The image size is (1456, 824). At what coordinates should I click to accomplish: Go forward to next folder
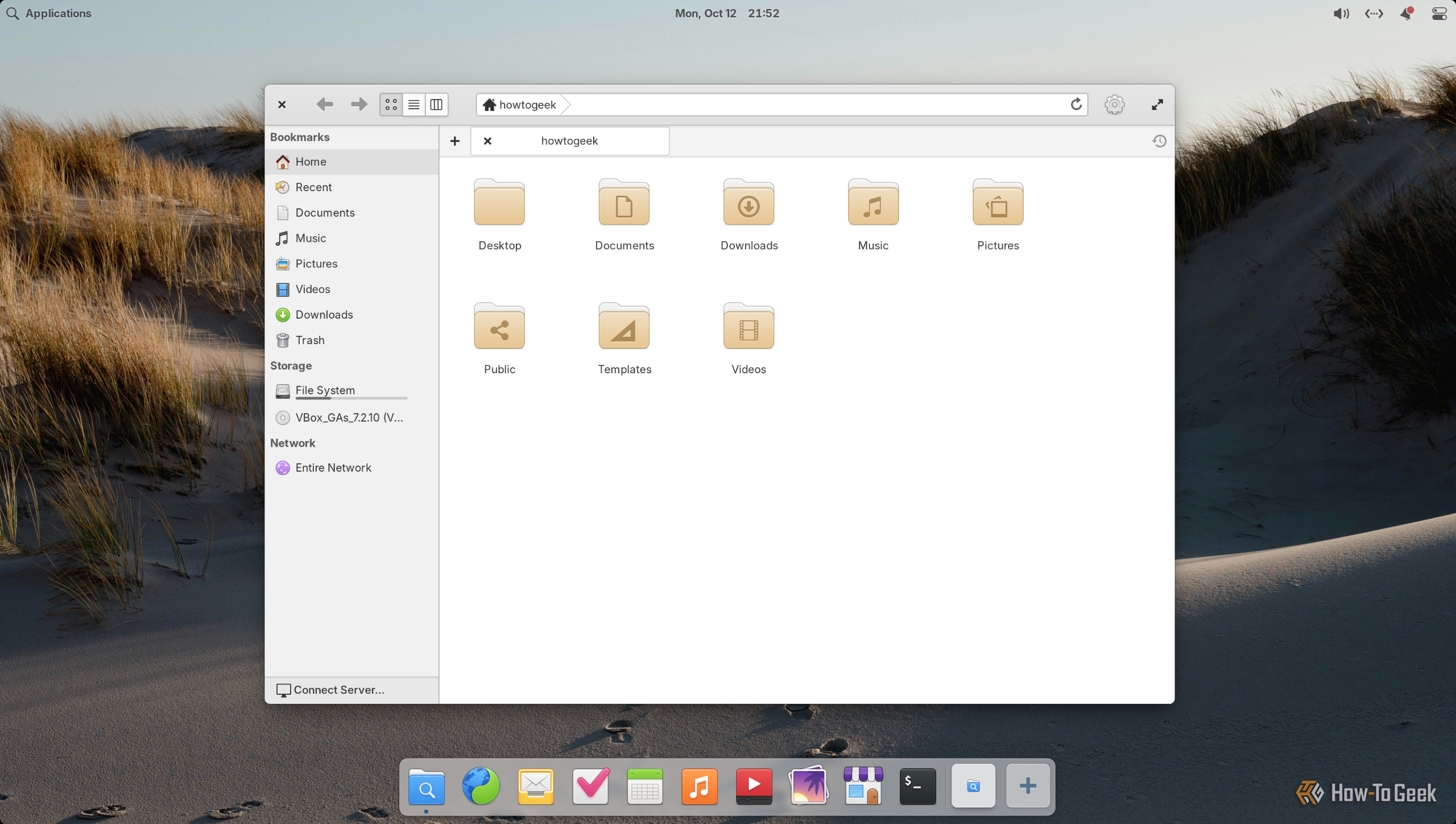point(359,104)
